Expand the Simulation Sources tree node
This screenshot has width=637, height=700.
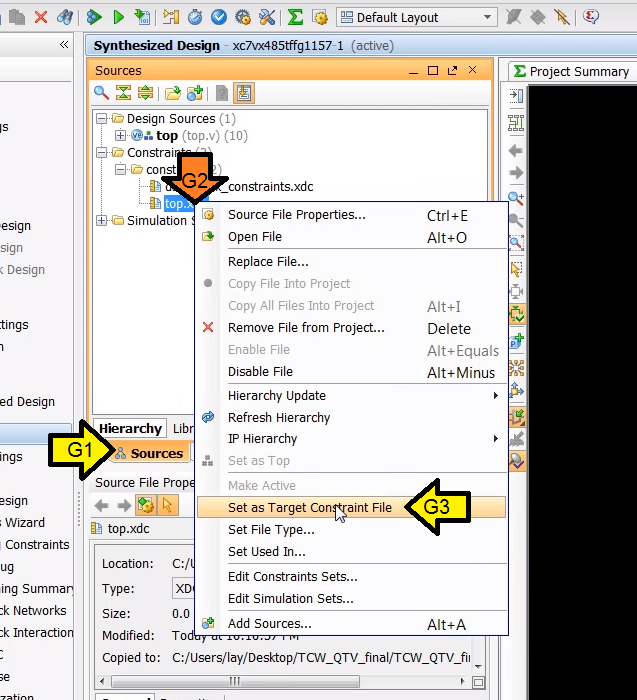click(103, 221)
